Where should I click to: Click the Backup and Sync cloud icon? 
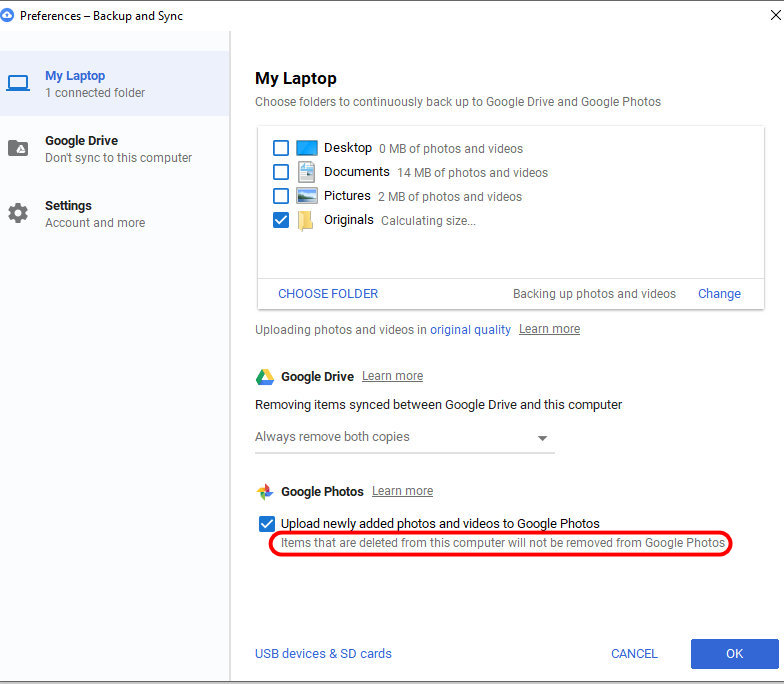[7, 16]
